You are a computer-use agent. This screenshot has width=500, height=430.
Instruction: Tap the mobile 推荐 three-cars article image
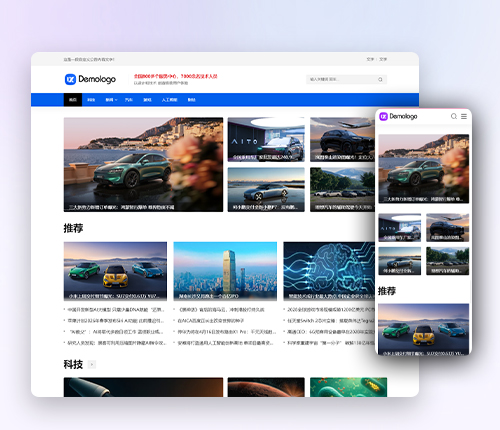tap(424, 329)
